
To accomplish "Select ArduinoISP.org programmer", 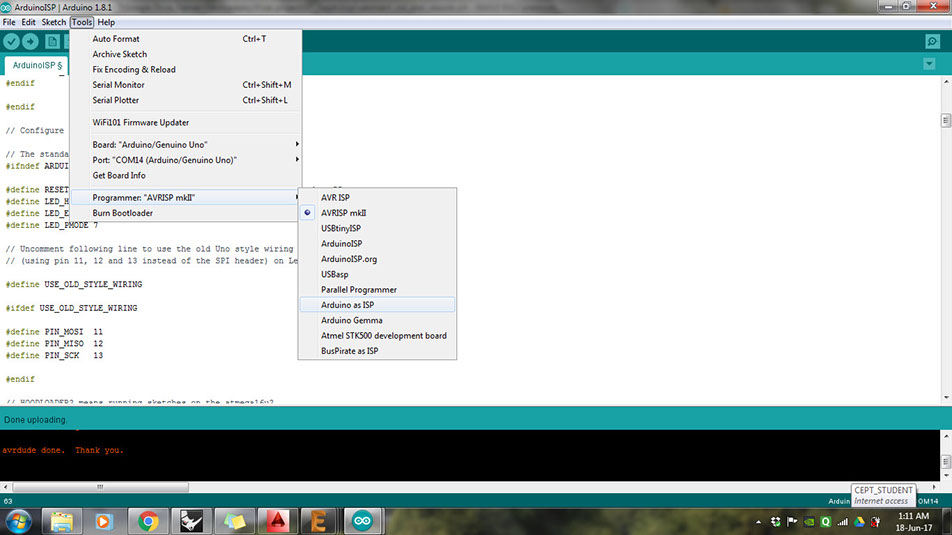I will pos(377,259).
